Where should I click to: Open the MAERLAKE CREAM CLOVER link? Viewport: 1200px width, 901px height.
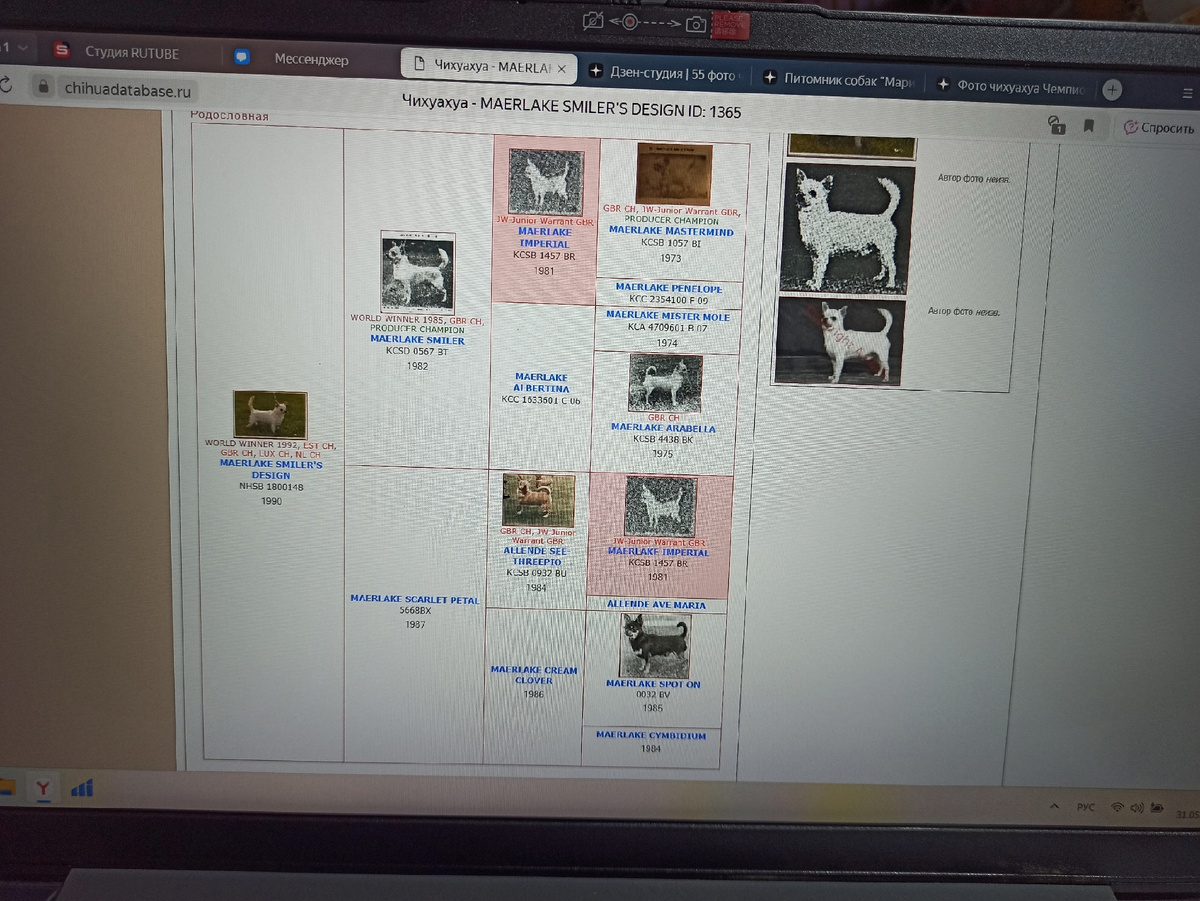534,675
